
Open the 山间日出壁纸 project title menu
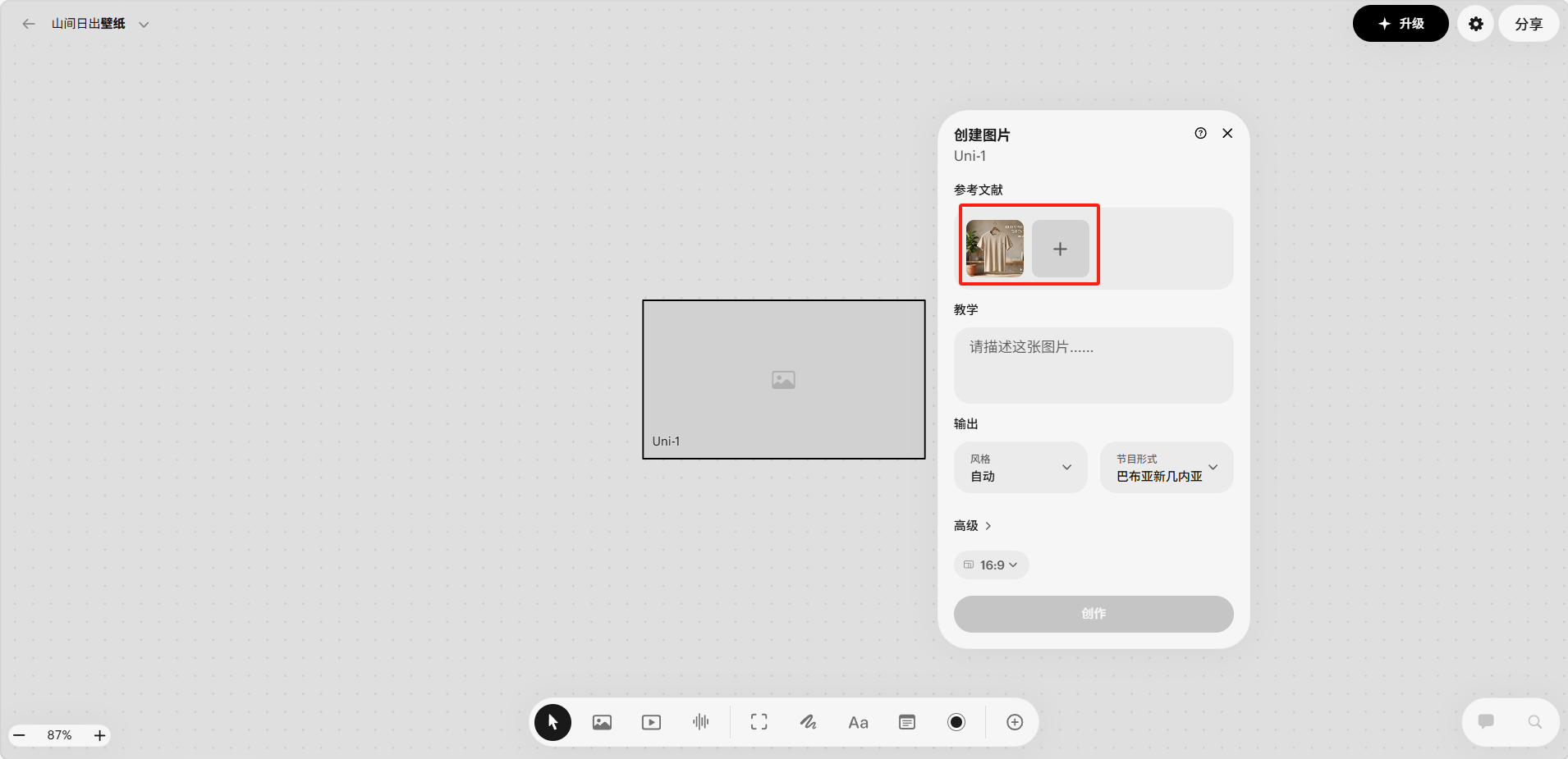pos(99,24)
